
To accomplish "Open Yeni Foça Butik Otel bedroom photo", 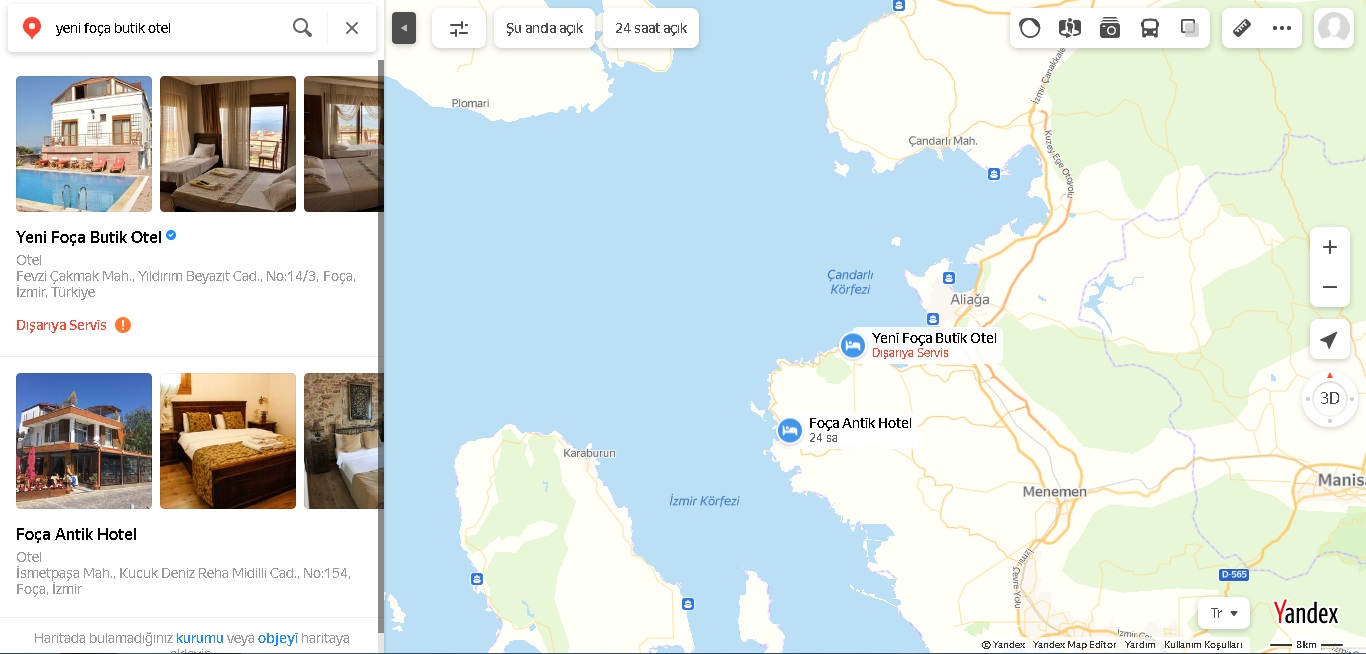I will click(228, 144).
